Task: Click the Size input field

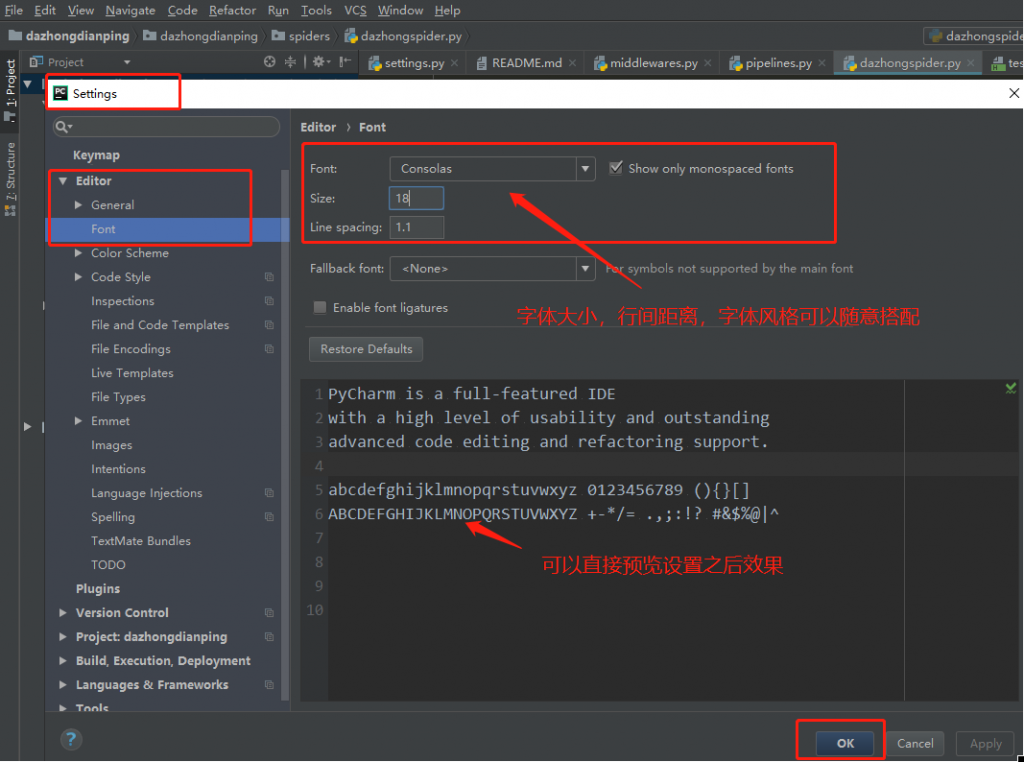Action: [417, 198]
